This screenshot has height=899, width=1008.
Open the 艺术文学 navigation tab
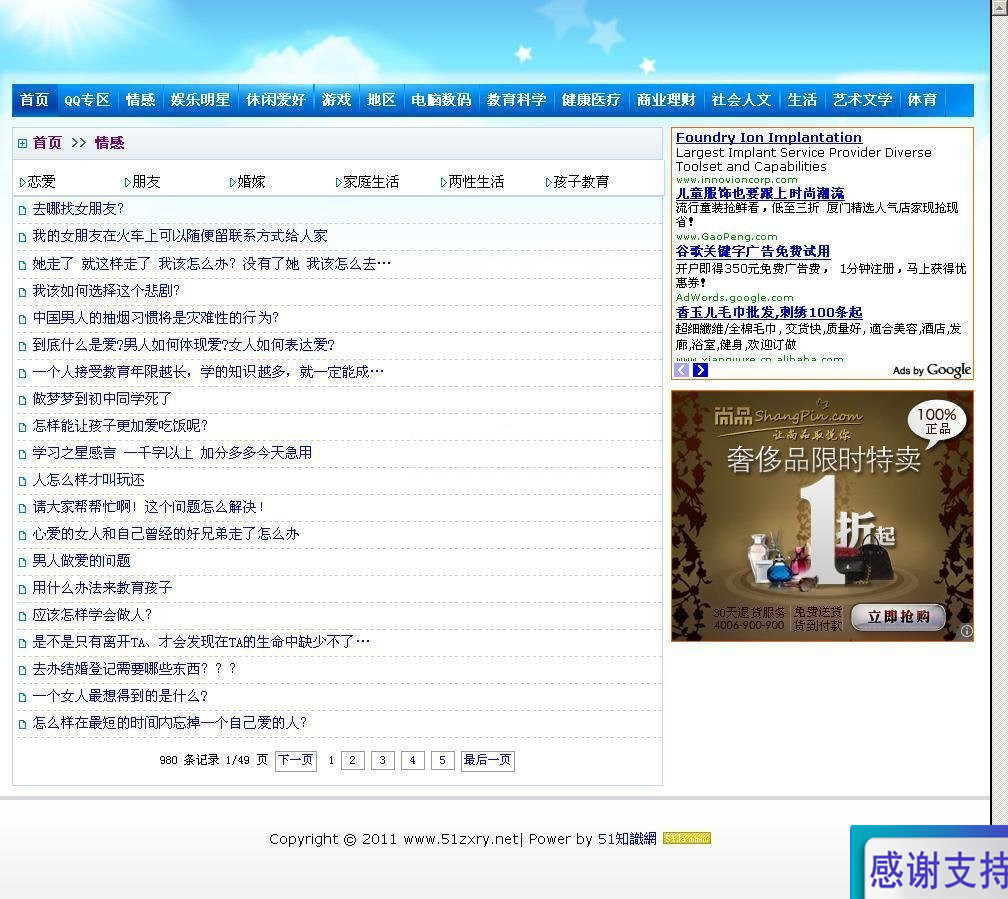[862, 100]
